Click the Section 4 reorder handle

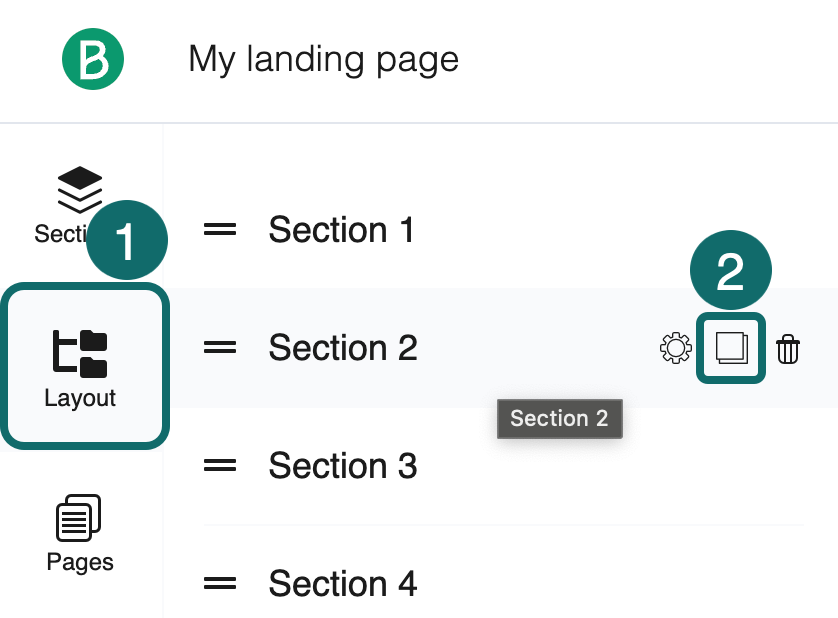click(x=220, y=584)
